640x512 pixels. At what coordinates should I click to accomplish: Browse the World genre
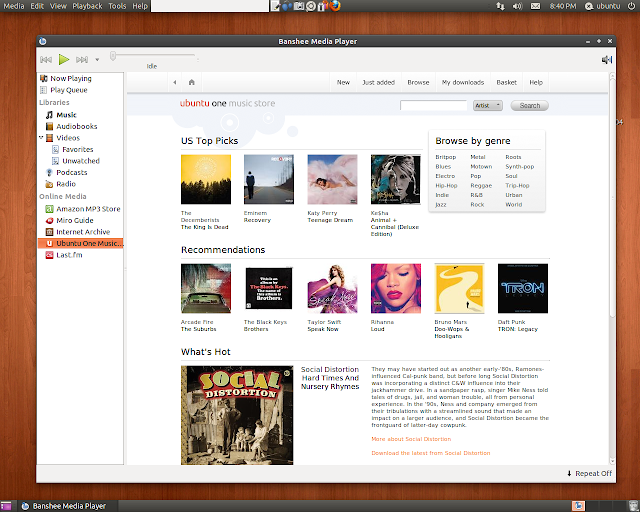513,205
